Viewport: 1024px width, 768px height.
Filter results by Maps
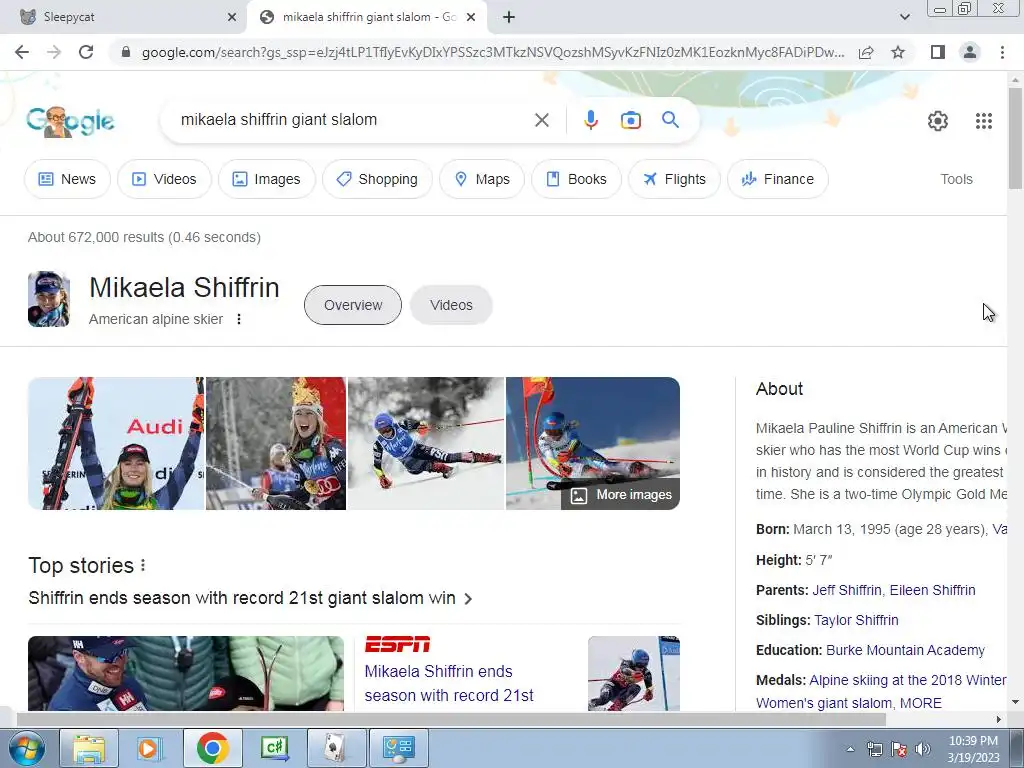pos(482,179)
